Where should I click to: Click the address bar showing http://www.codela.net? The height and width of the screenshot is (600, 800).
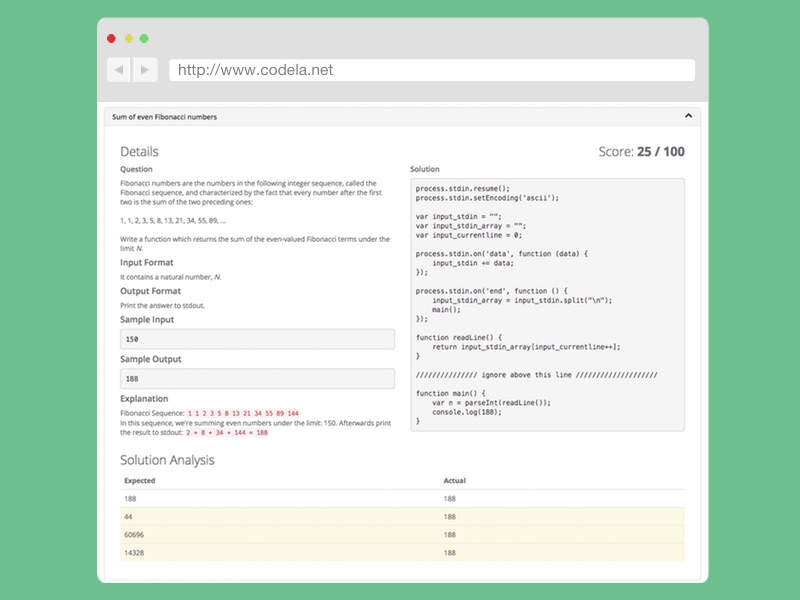click(432, 70)
